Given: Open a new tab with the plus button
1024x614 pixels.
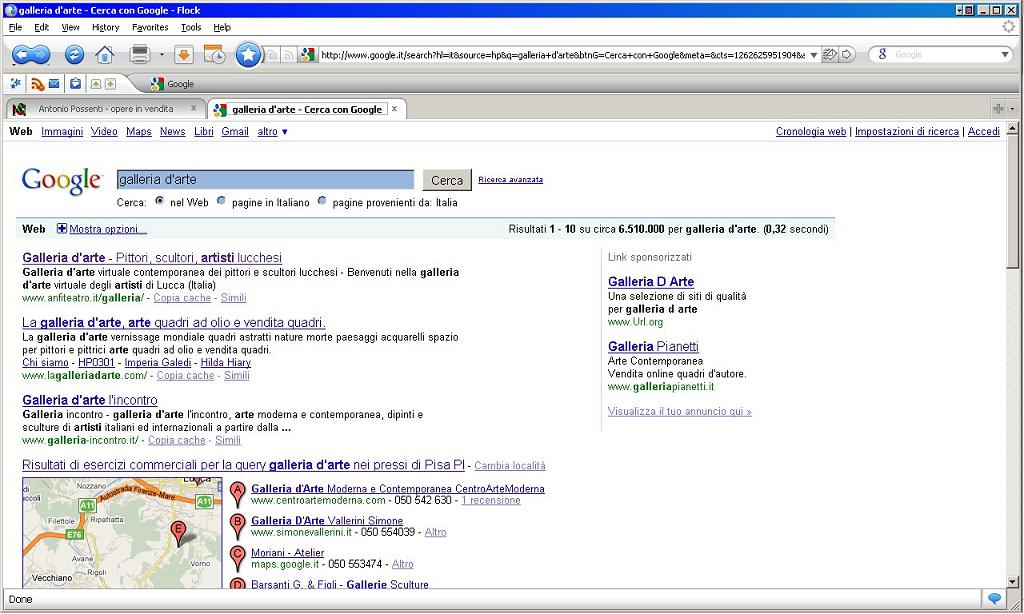Looking at the screenshot, I should coord(998,108).
